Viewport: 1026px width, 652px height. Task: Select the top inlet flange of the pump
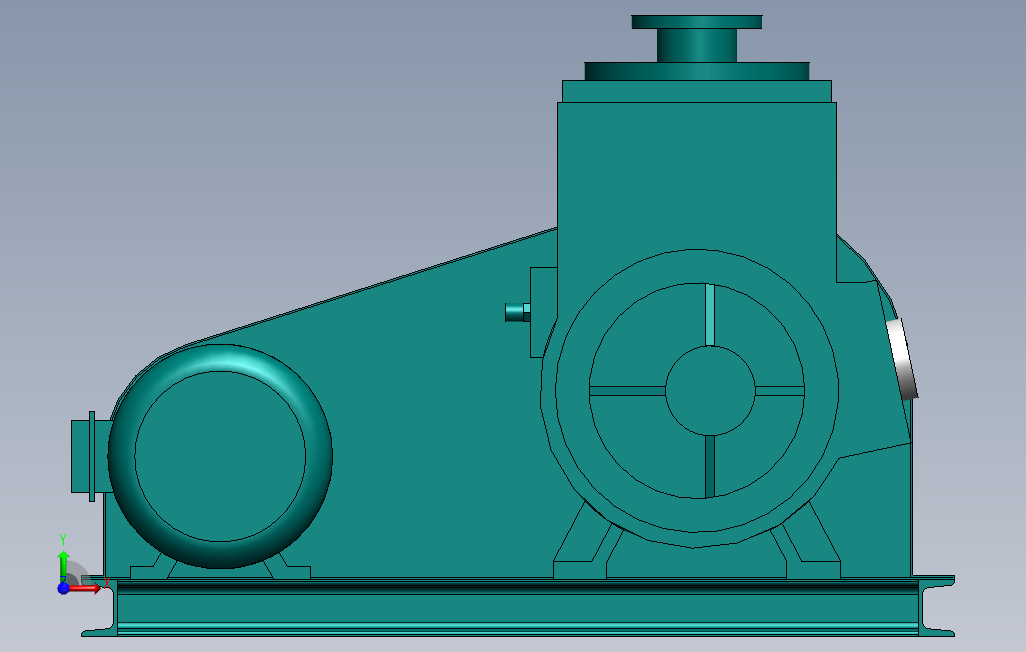point(697,22)
